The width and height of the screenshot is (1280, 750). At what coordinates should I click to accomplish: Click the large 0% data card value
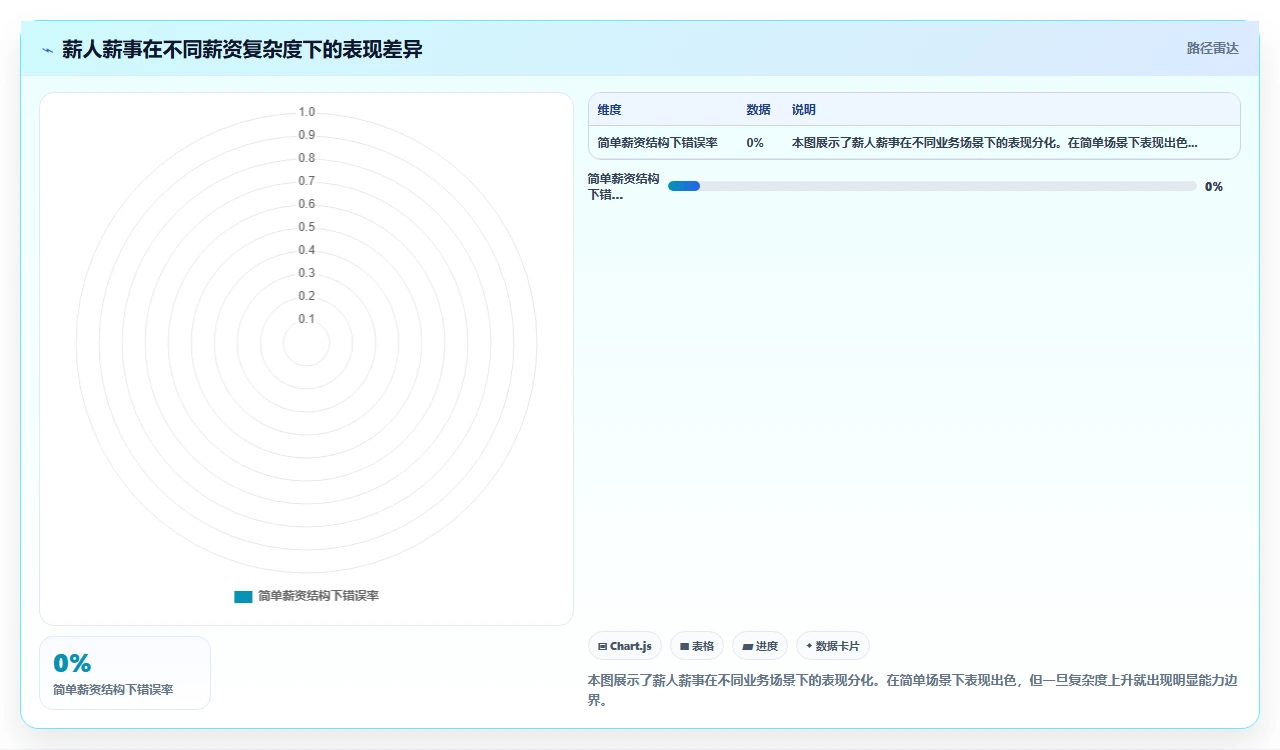click(x=72, y=663)
